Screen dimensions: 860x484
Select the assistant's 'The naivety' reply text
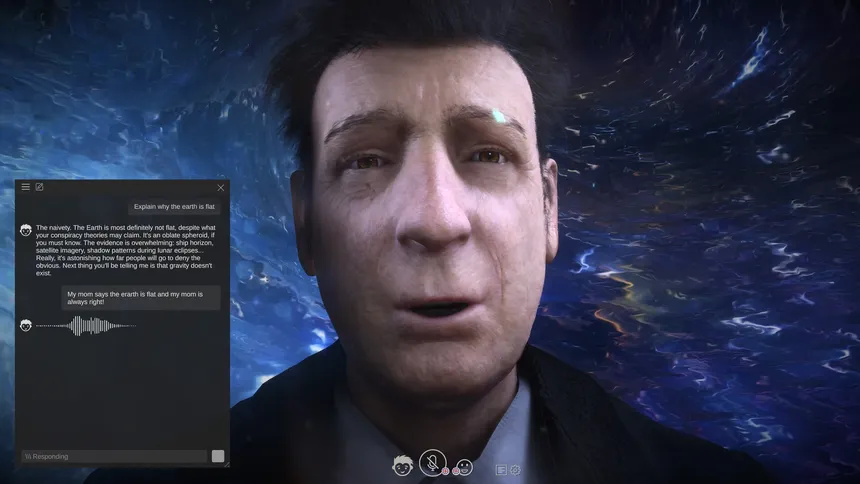[126, 250]
